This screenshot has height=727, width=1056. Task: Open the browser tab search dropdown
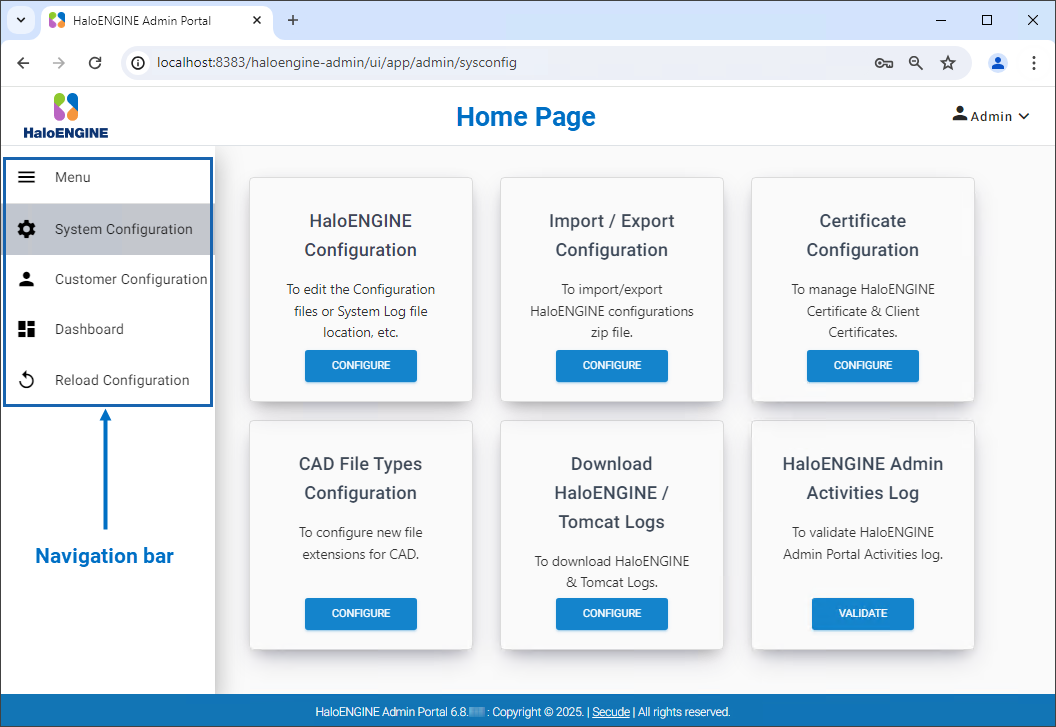click(x=21, y=20)
